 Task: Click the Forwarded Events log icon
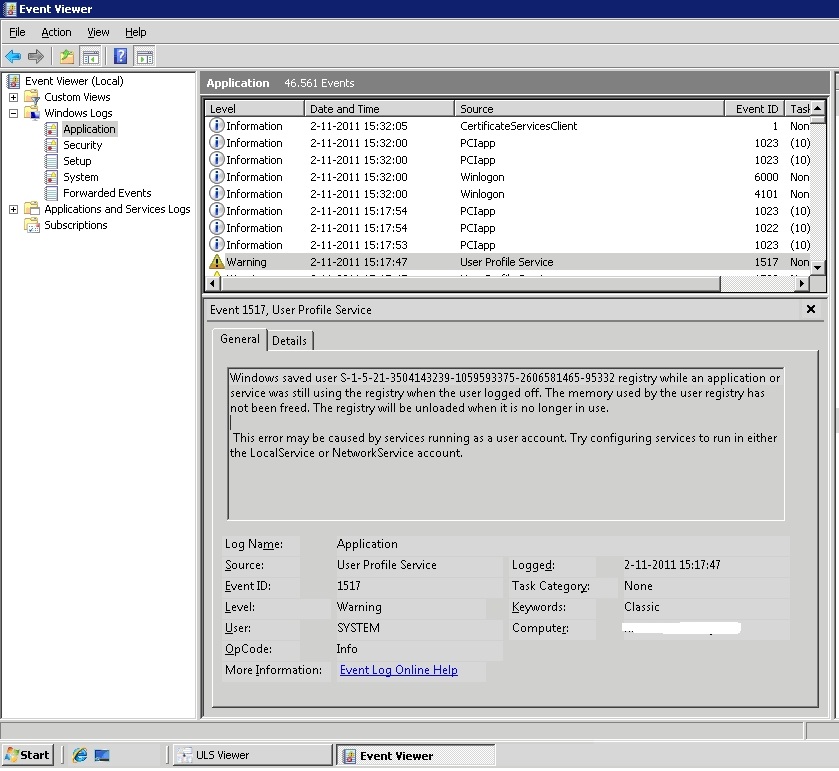(x=51, y=193)
